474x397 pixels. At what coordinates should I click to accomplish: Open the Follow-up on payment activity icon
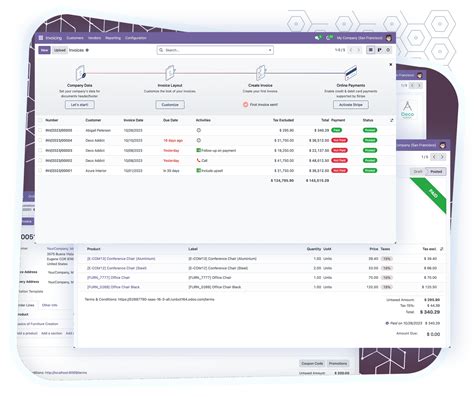pos(198,150)
